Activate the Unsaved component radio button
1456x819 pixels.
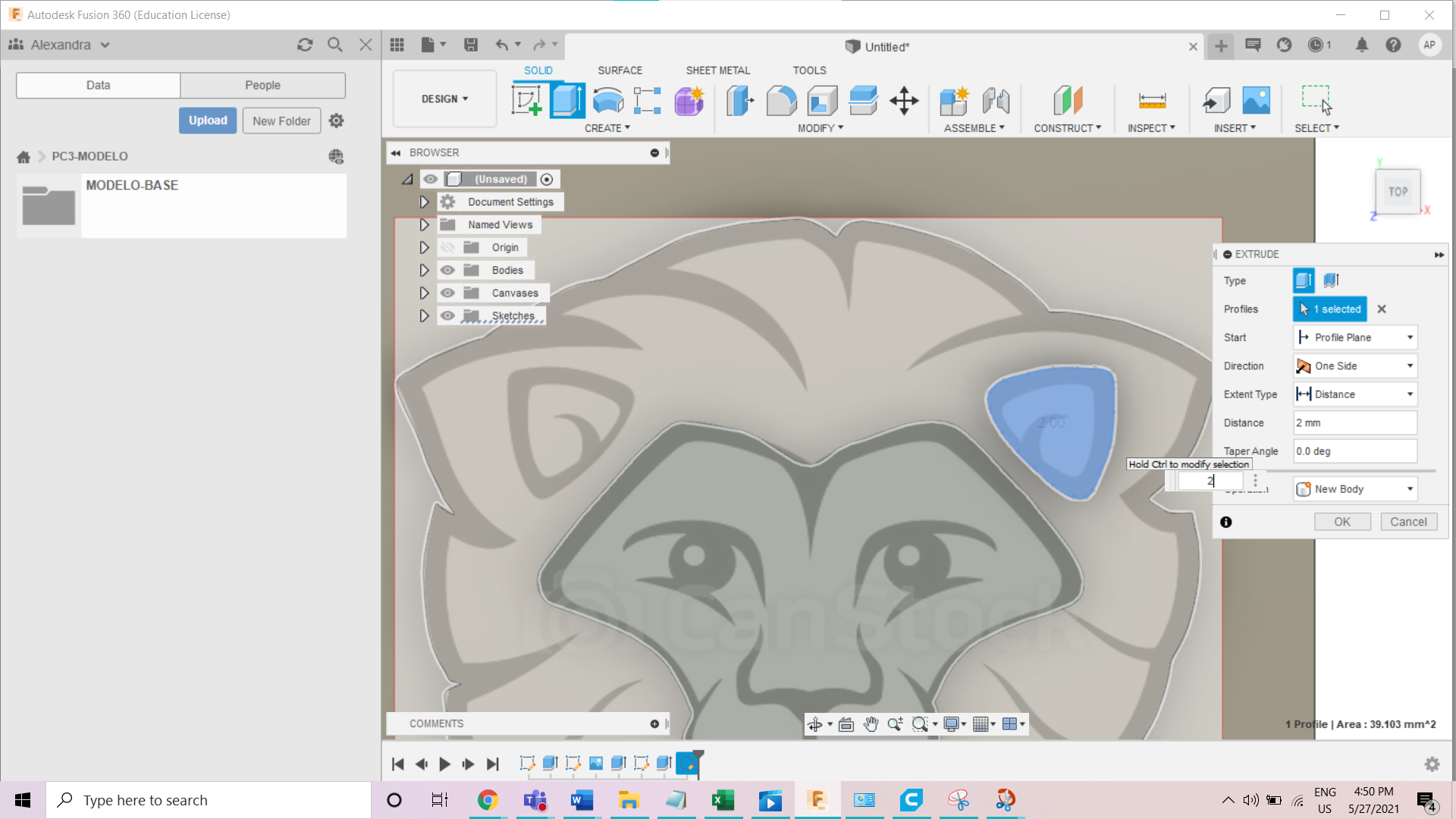point(547,179)
